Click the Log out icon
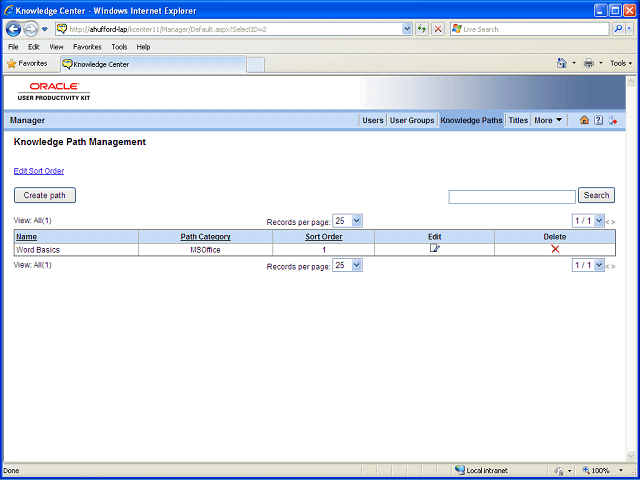 [613, 120]
